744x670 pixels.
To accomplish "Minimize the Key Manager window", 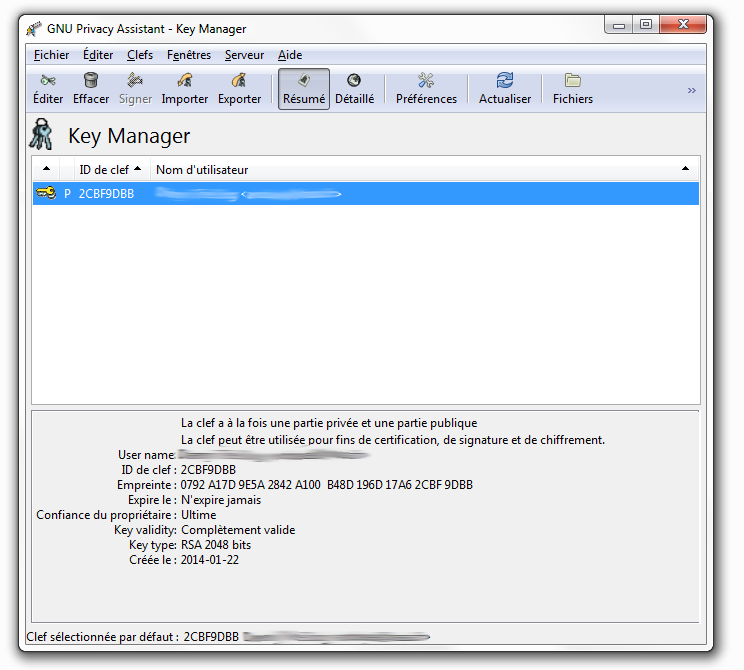I will click(619, 25).
